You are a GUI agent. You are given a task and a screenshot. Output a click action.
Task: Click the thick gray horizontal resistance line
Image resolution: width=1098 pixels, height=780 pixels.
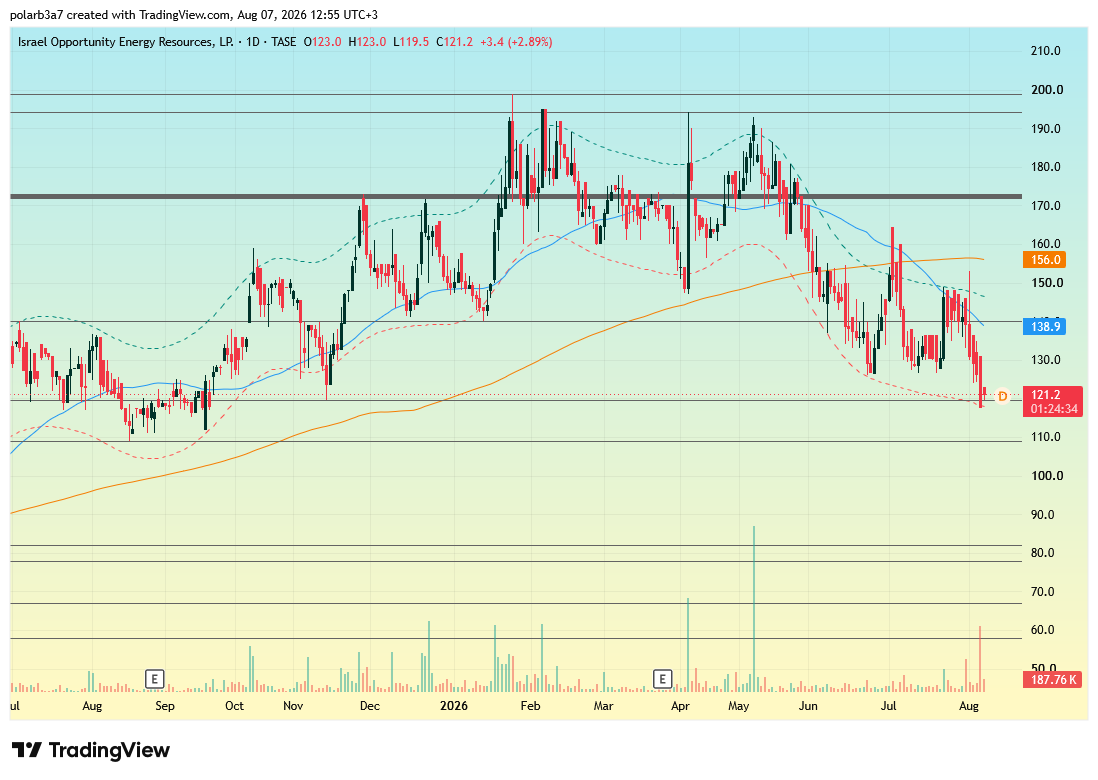click(x=516, y=197)
